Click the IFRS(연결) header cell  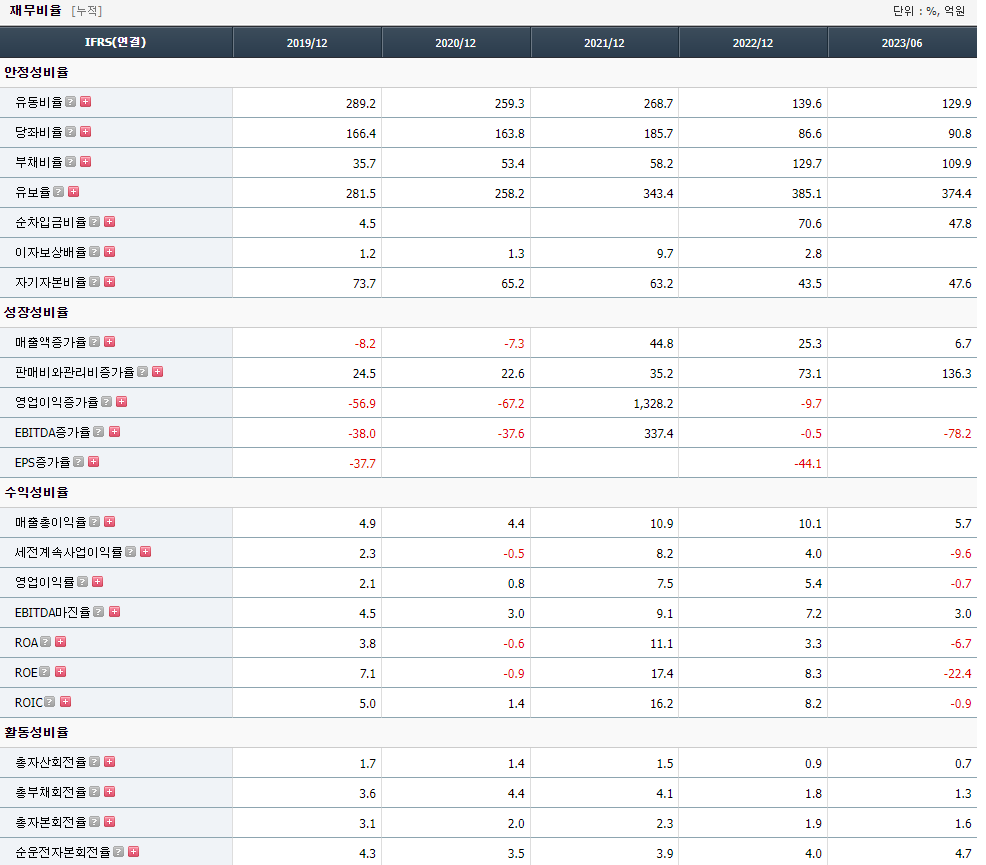[x=116, y=42]
